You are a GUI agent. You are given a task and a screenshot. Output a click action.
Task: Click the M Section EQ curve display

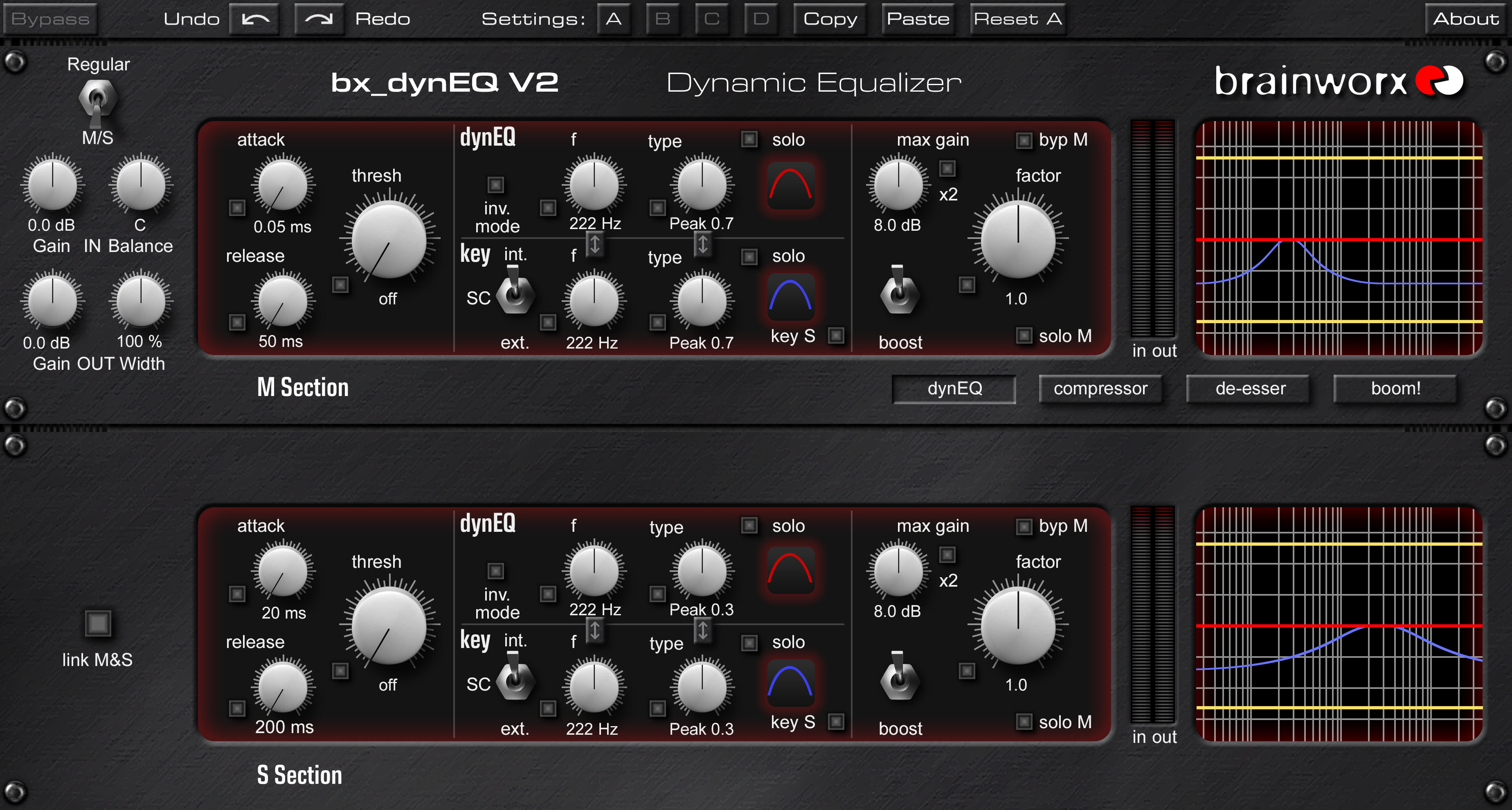coord(1339,239)
